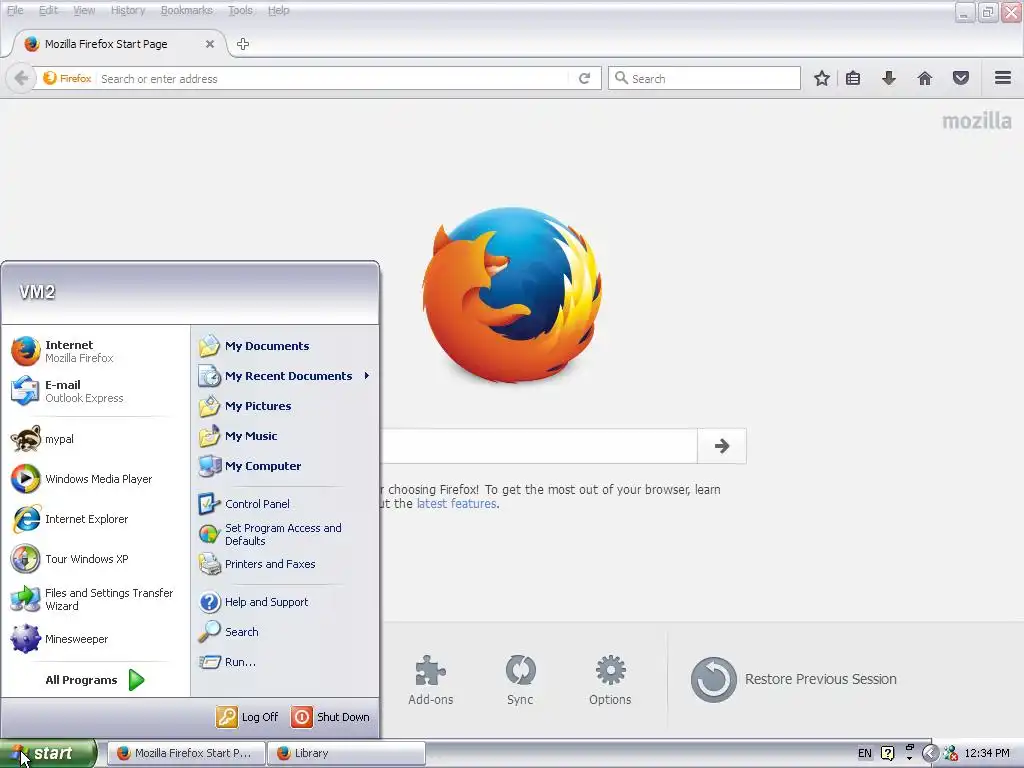Launch Windows Media Player
The height and width of the screenshot is (768, 1024).
(x=95, y=479)
